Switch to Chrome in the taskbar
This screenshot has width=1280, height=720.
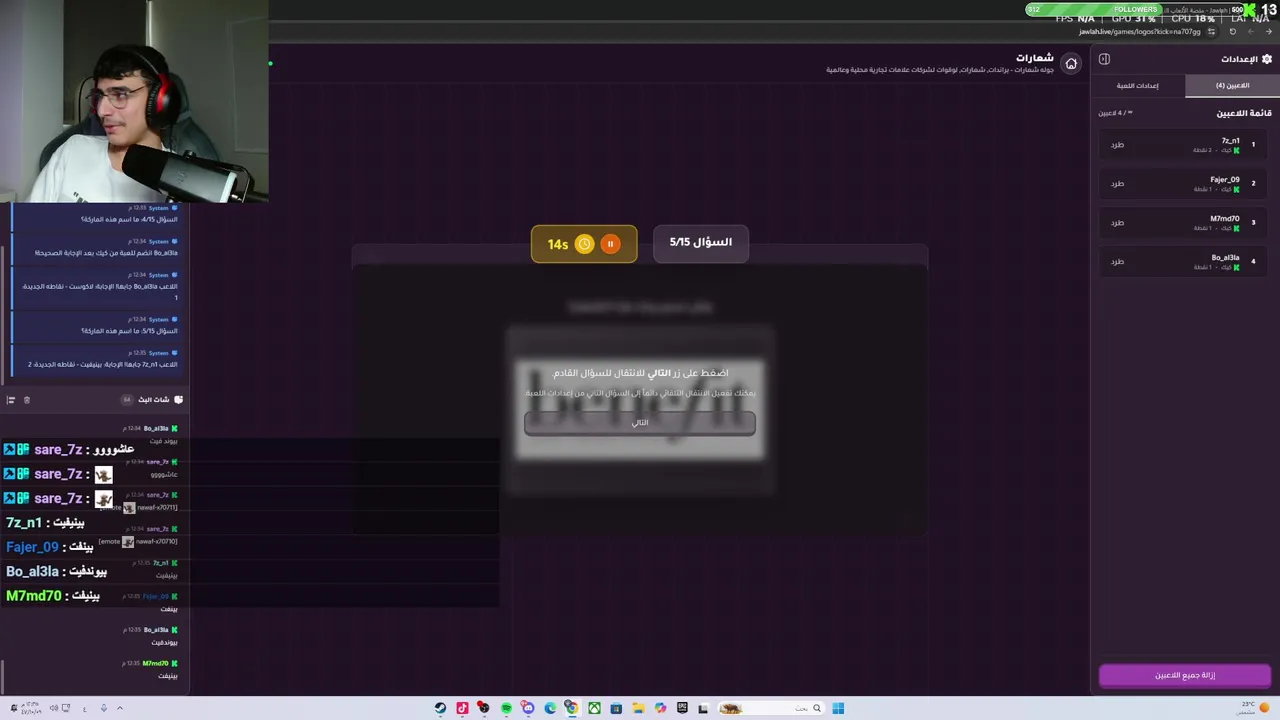tap(572, 708)
